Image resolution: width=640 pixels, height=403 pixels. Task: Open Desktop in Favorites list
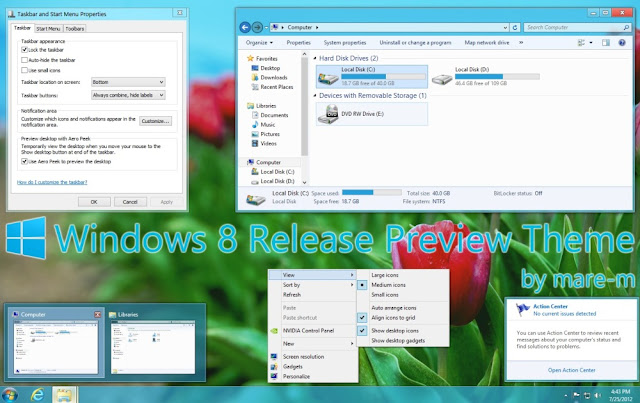tap(270, 68)
